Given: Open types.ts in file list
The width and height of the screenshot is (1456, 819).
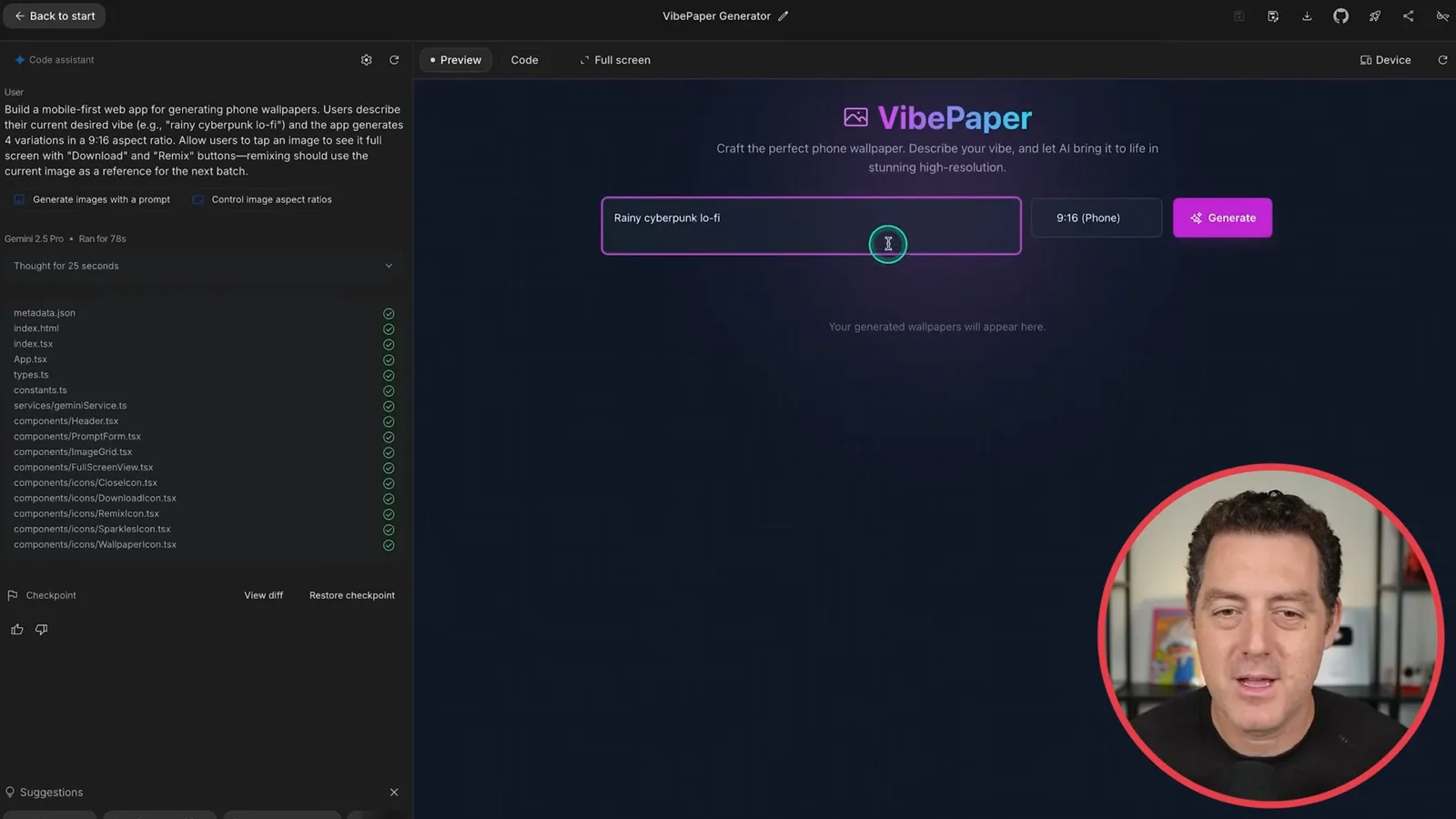Looking at the screenshot, I should (x=31, y=375).
